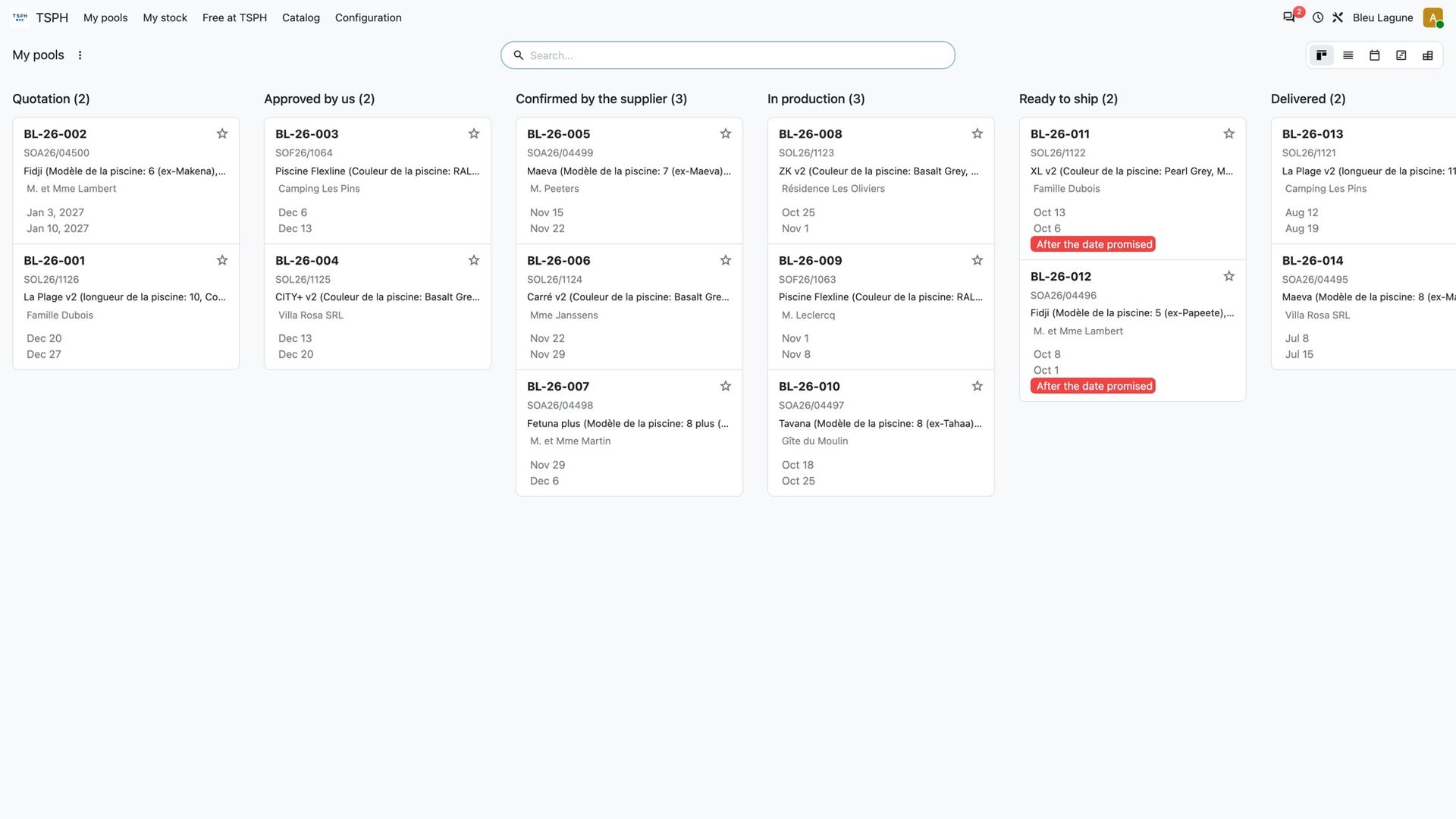Star the BL-26-002 card

[x=222, y=133]
